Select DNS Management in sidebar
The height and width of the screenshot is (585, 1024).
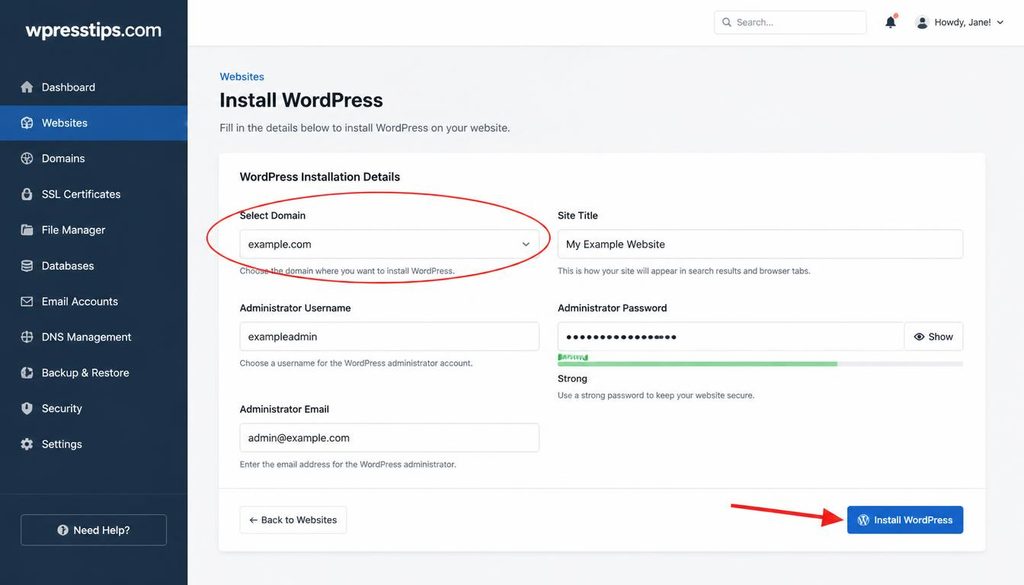coord(93,337)
